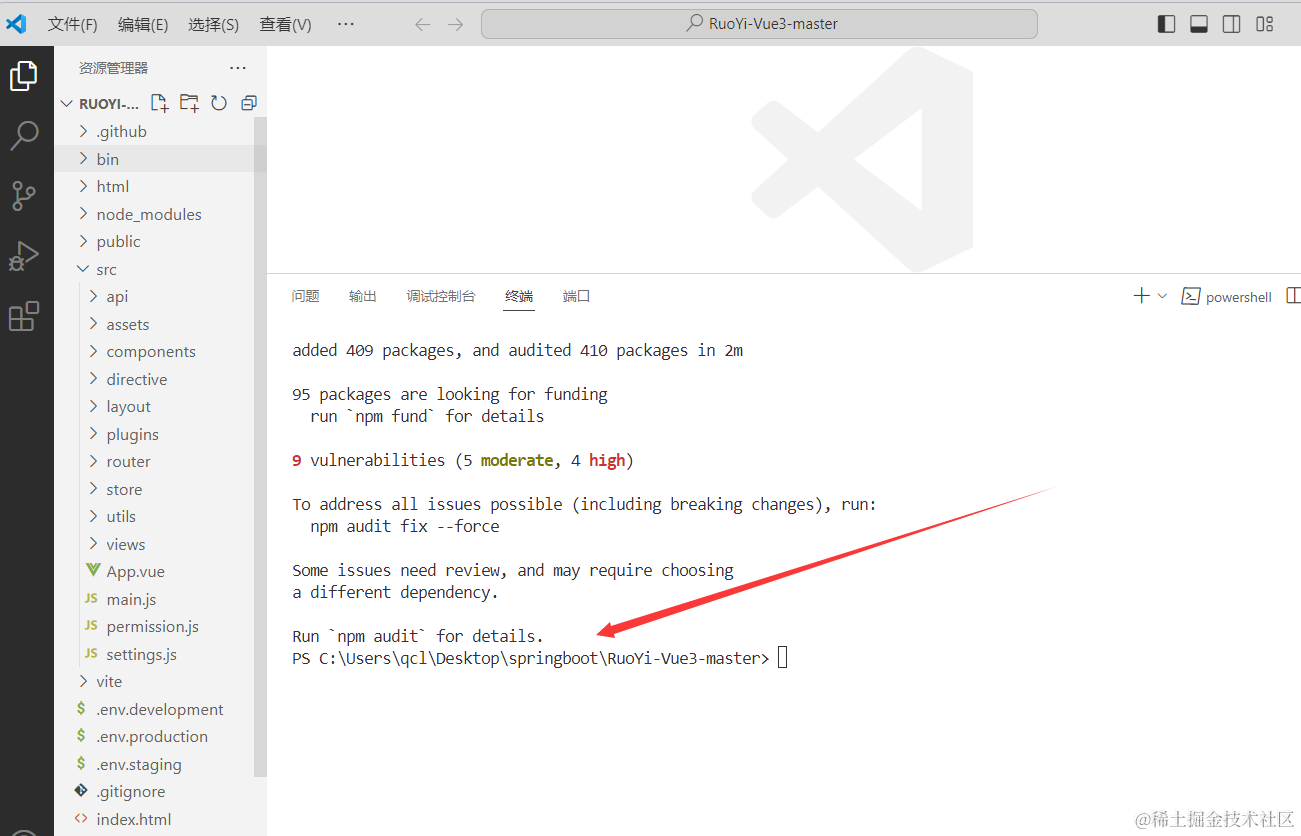Click the RuoYi-Vue3-master command center search box
The image size is (1301, 836).
tap(759, 24)
